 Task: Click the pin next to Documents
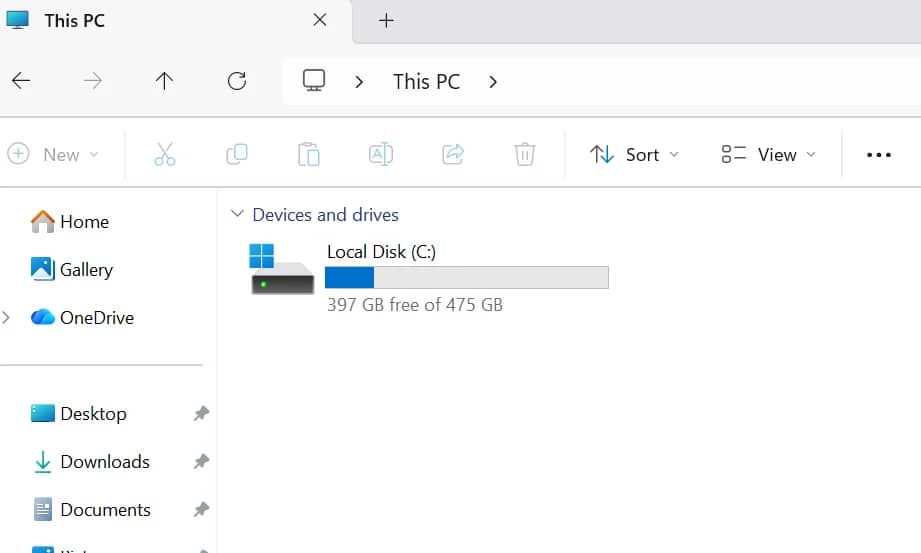pyautogui.click(x=201, y=510)
